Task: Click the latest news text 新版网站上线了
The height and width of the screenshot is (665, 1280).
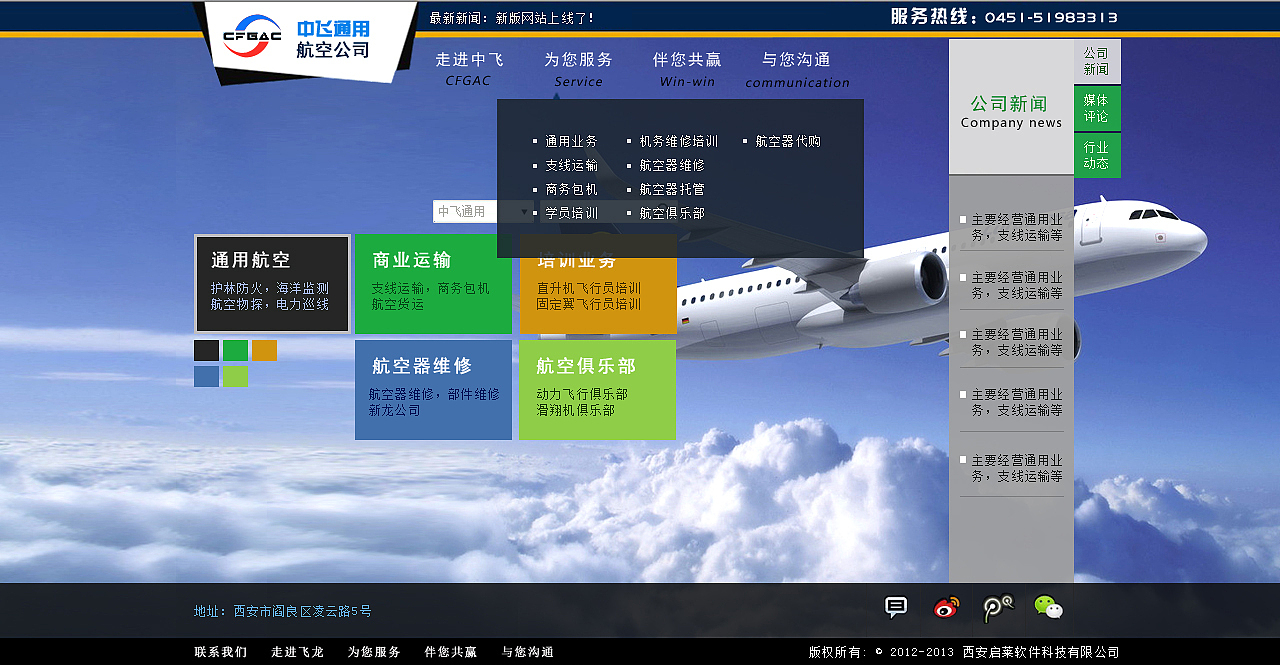Action: (545, 18)
